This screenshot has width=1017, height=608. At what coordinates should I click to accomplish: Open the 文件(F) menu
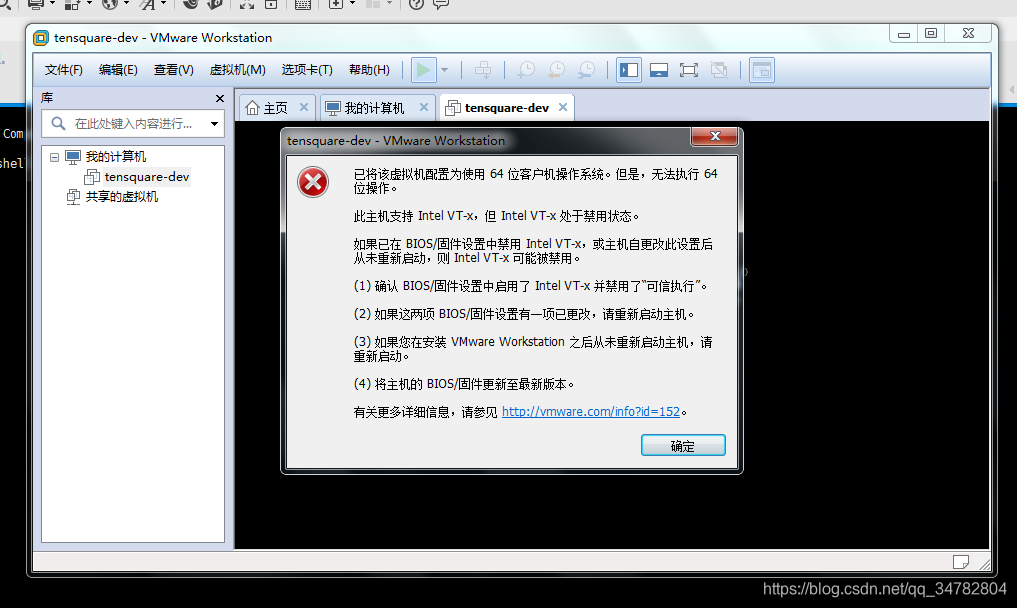64,69
